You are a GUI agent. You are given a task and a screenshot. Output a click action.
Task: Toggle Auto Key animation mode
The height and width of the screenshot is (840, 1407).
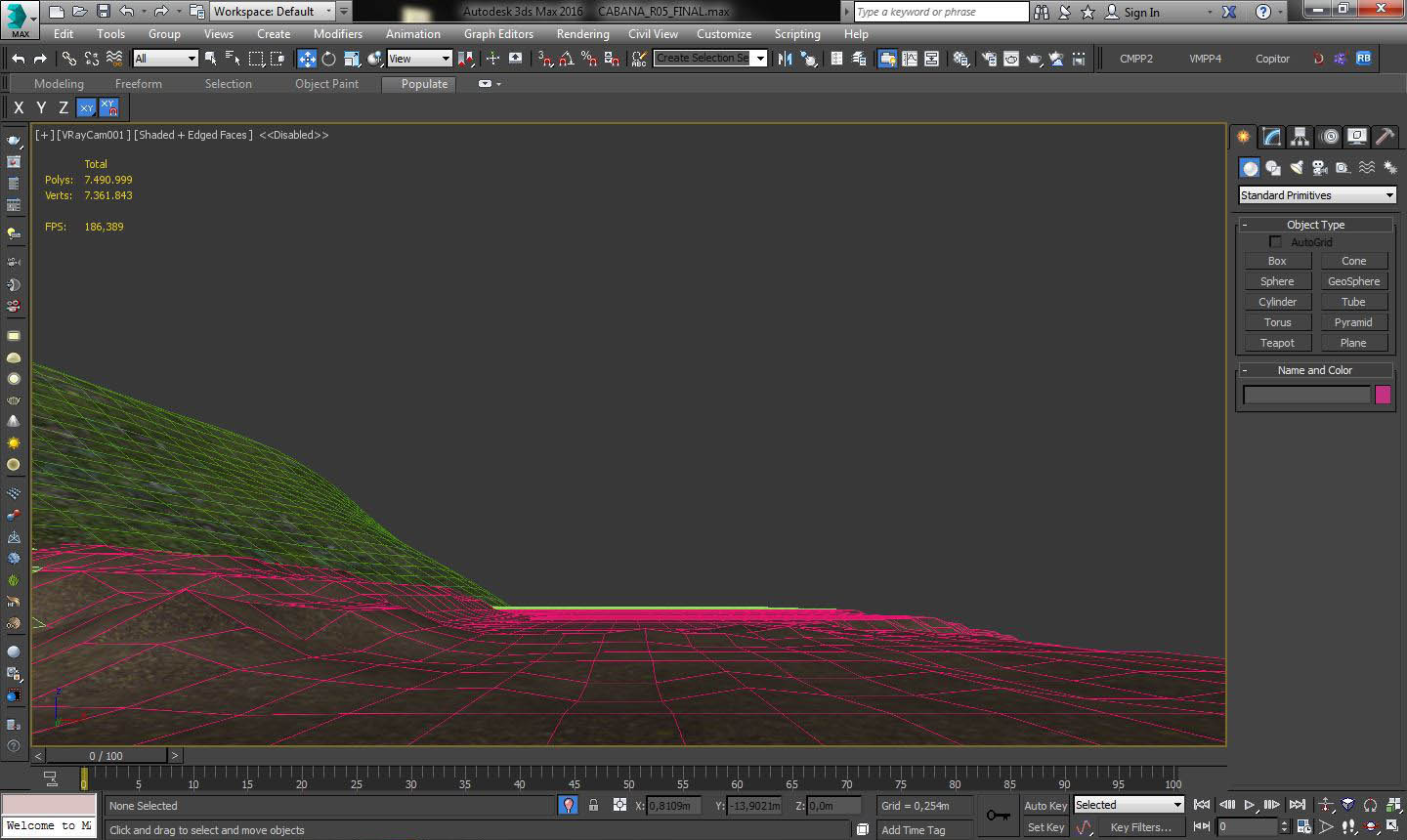point(1045,806)
